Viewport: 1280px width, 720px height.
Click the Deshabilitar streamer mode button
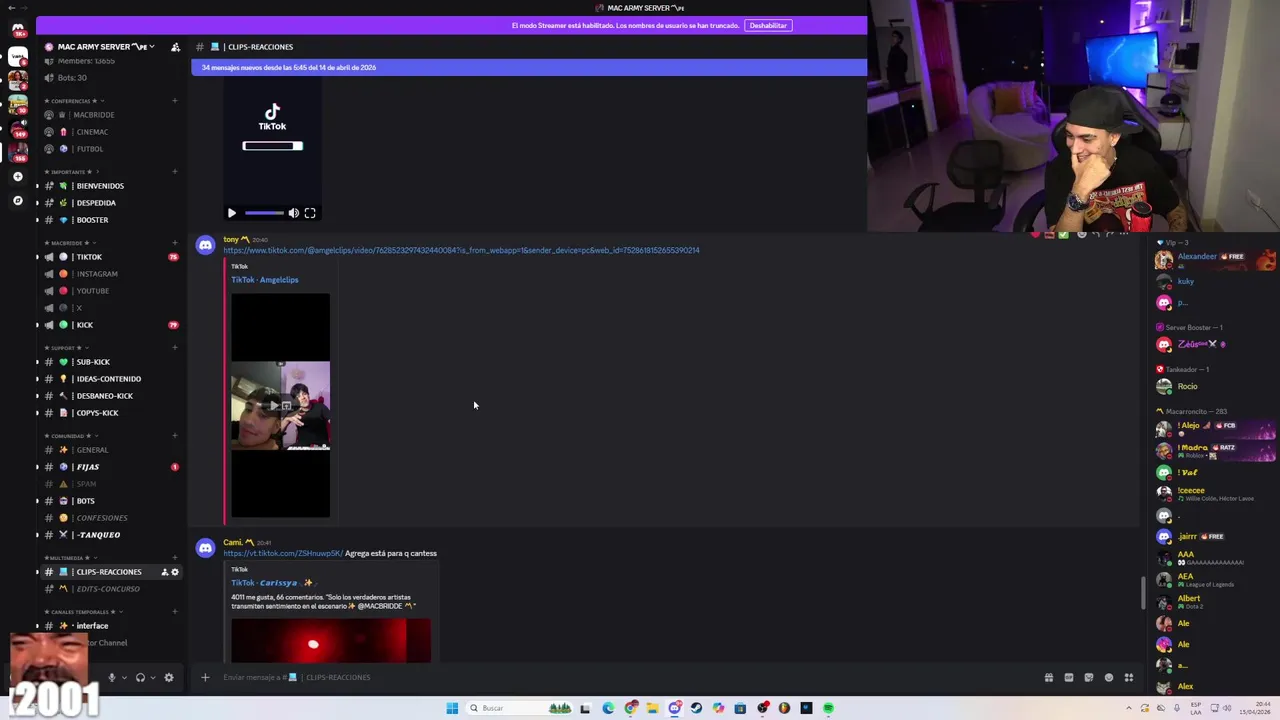[x=768, y=25]
